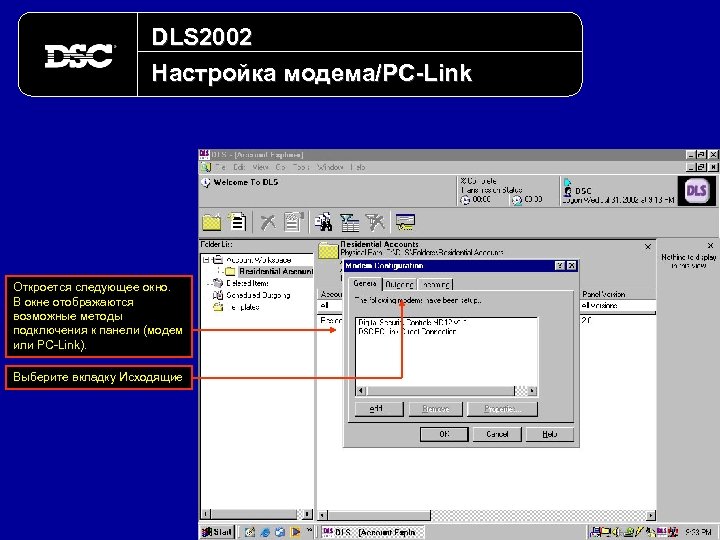The image size is (720, 540).
Task: Collapse the Account Workspace tree node
Action: click(x=206, y=260)
